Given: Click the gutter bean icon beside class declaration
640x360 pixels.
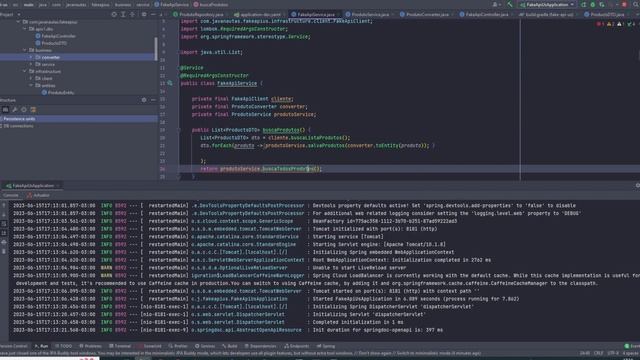Looking at the screenshot, I should coord(170,83).
